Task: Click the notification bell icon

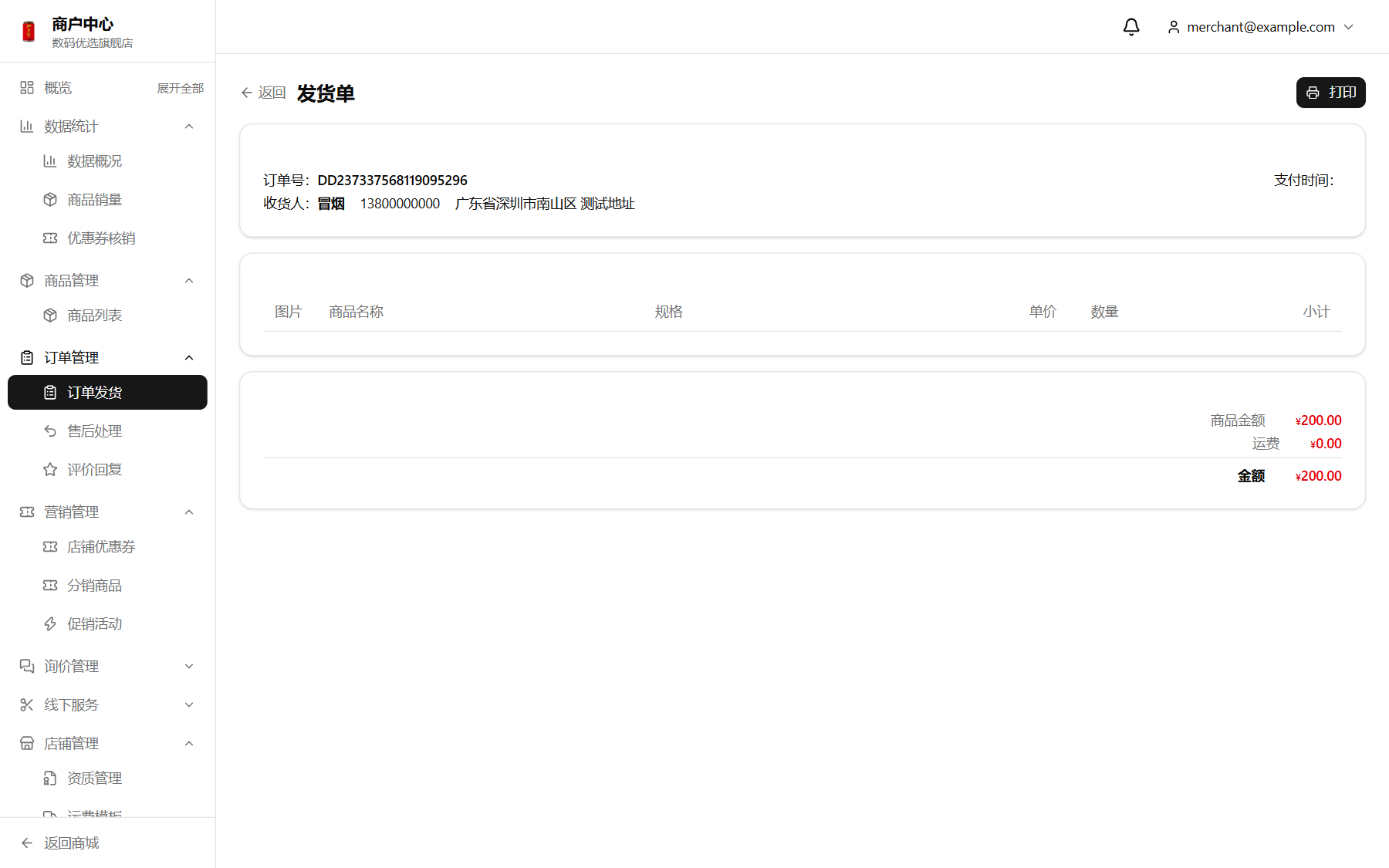Action: tap(1131, 27)
